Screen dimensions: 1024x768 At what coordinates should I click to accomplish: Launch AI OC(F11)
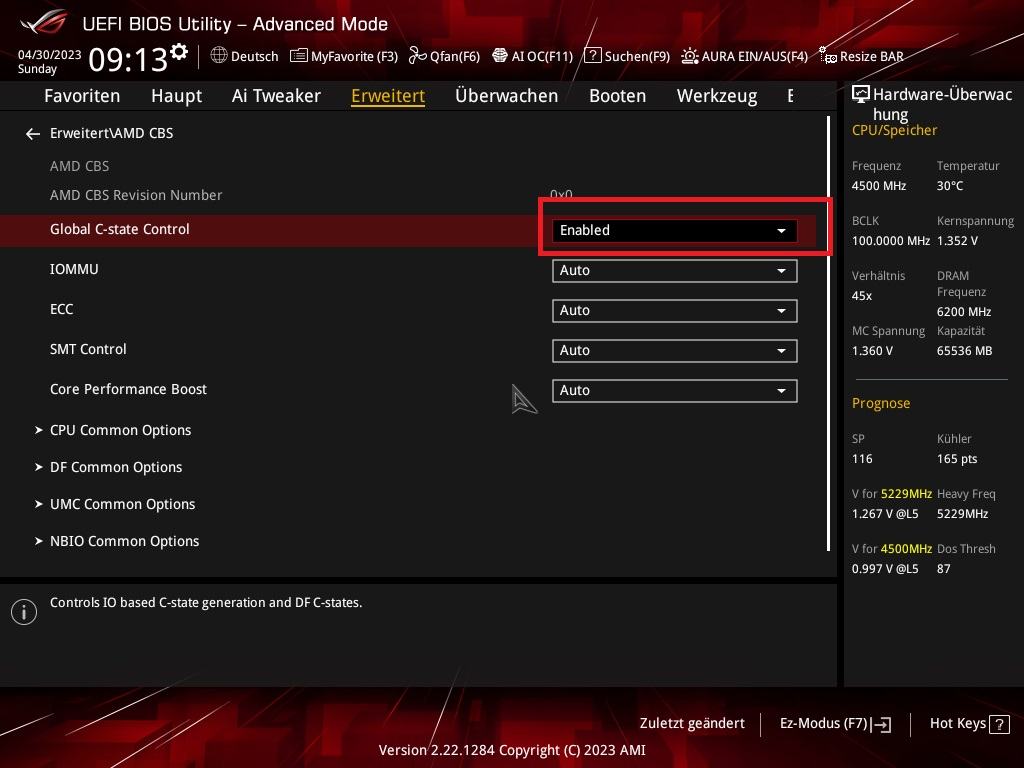532,56
